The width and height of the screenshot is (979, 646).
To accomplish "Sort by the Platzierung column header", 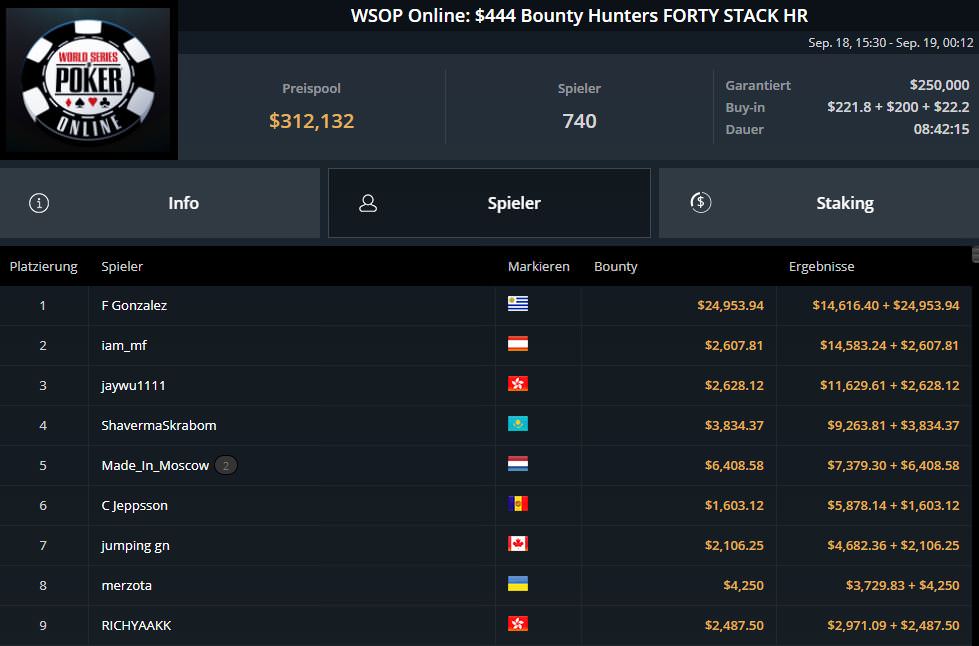I will (44, 267).
